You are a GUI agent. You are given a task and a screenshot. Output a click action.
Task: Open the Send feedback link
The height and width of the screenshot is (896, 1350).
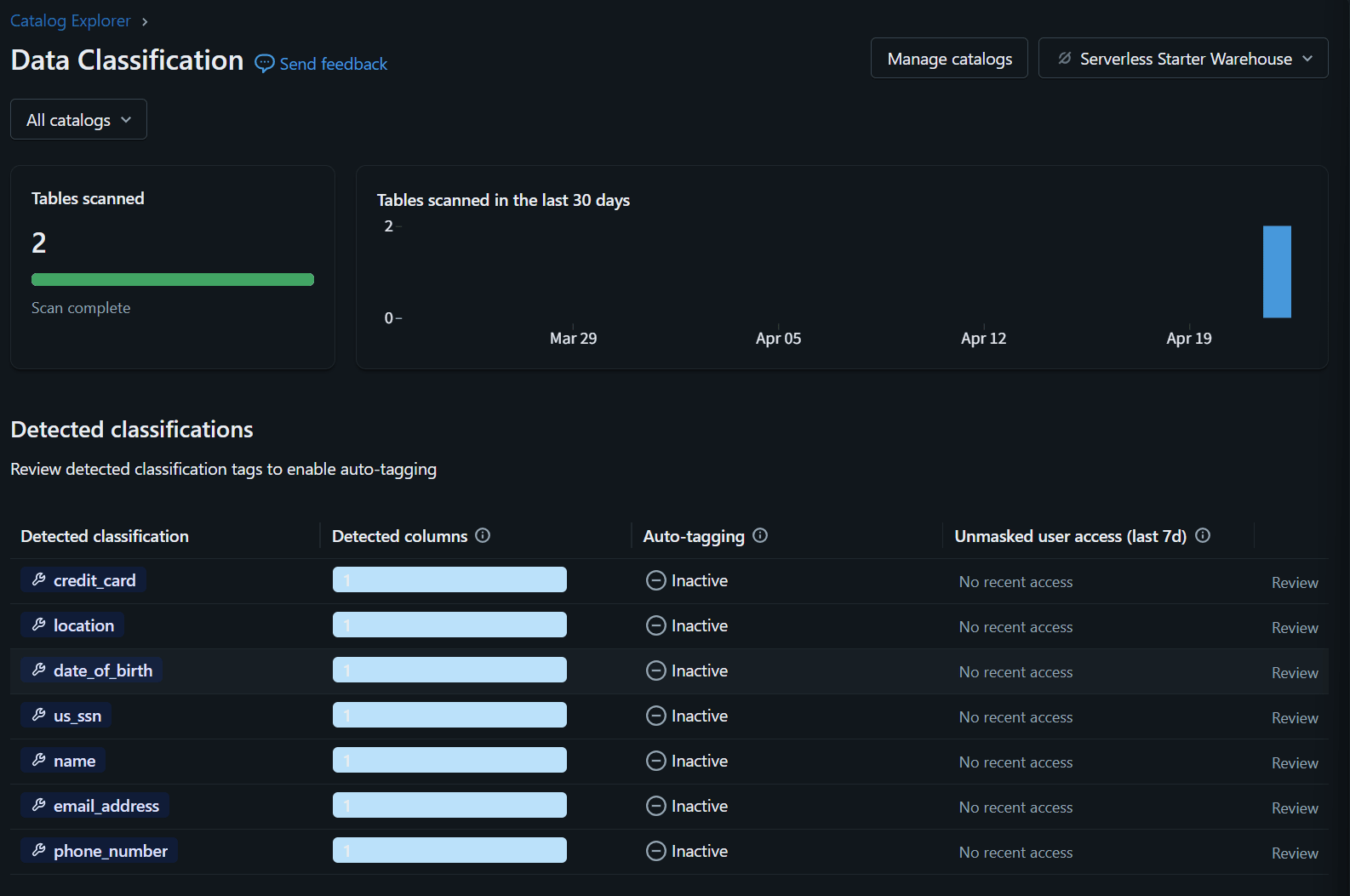pos(333,64)
